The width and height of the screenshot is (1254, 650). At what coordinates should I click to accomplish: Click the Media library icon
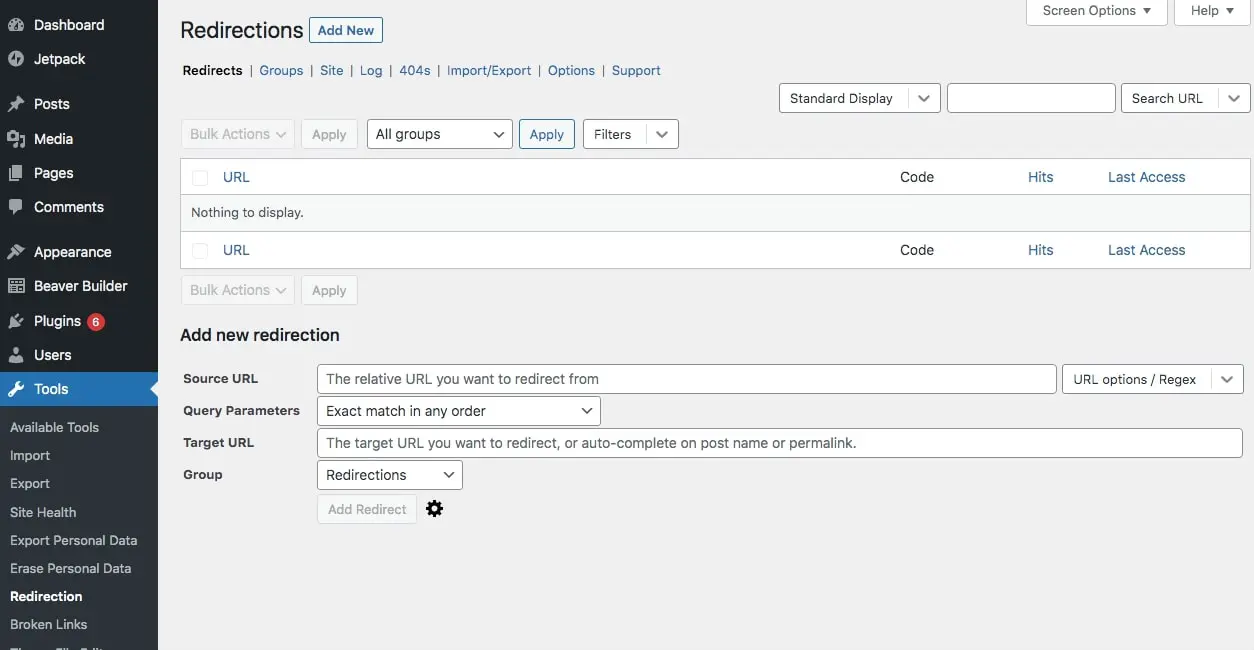(16, 139)
